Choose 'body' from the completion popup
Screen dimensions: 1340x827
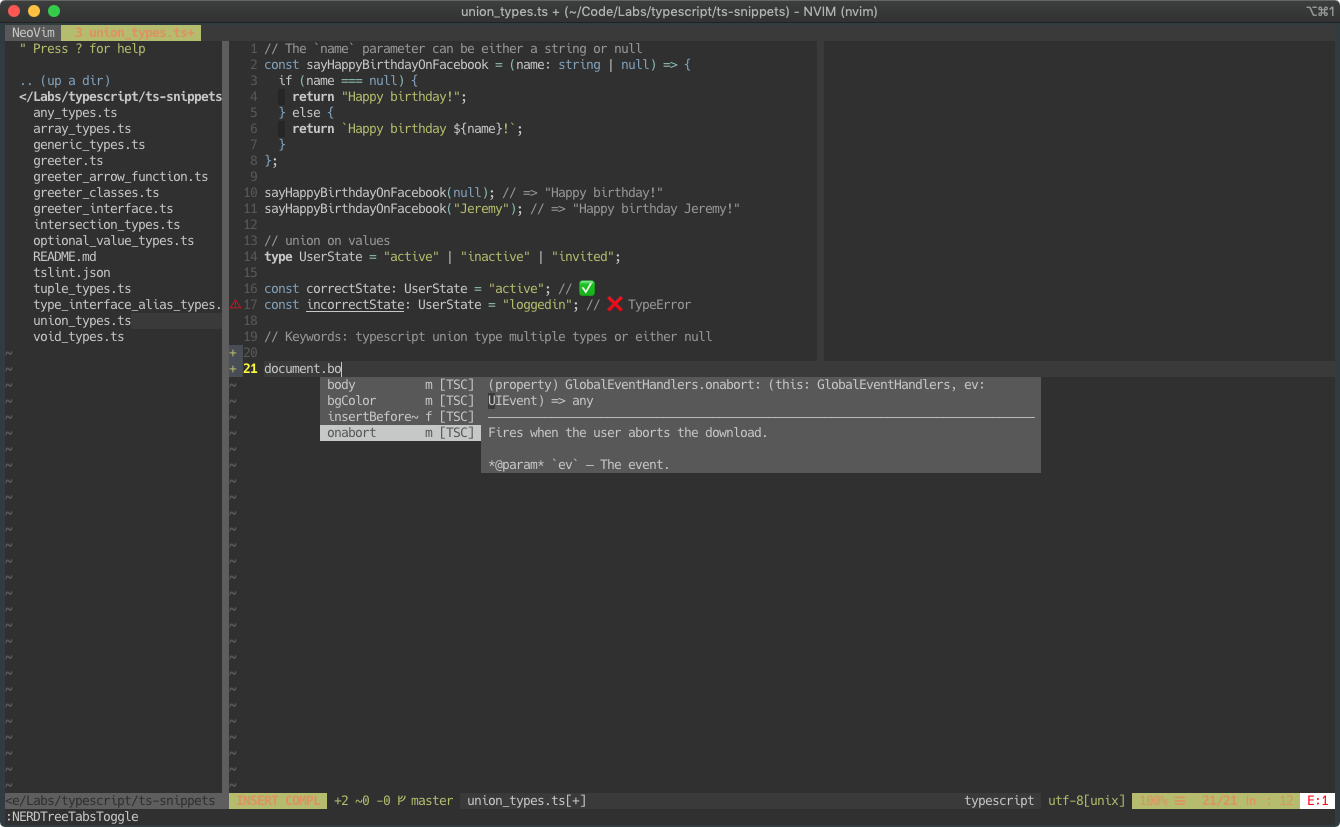(400, 385)
